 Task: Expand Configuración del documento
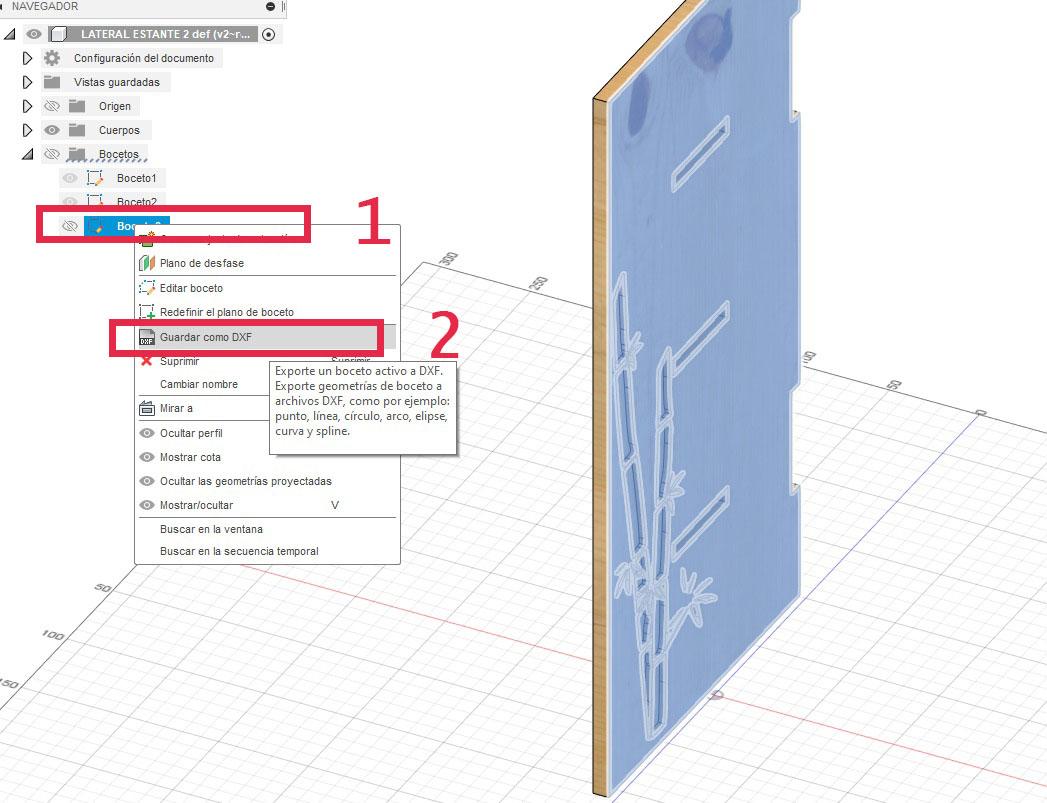27,58
